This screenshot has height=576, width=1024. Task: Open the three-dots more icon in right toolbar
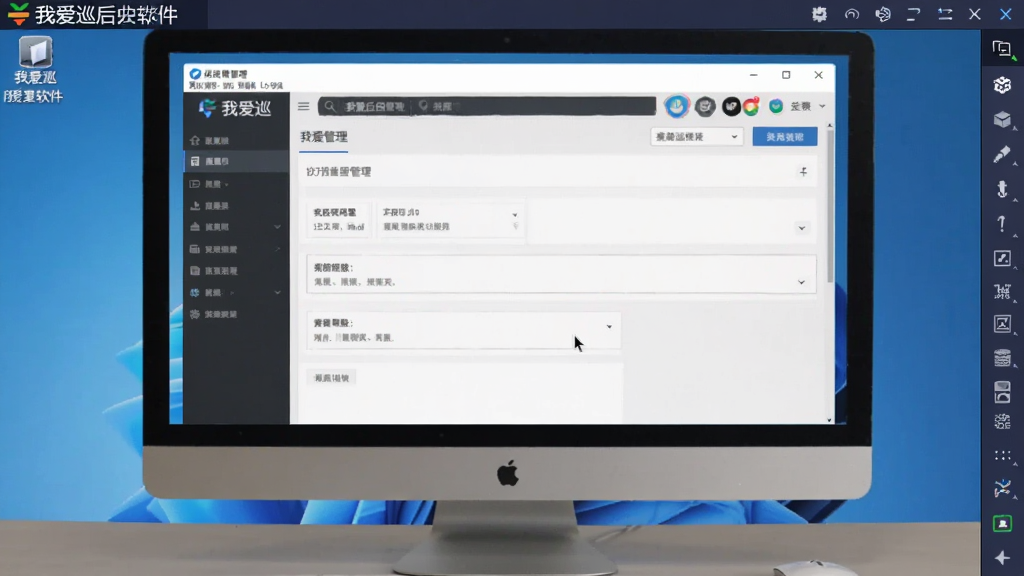(x=1002, y=455)
